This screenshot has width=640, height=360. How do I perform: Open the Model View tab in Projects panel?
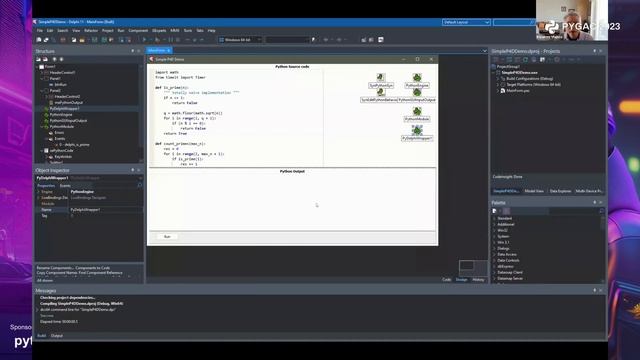534,191
